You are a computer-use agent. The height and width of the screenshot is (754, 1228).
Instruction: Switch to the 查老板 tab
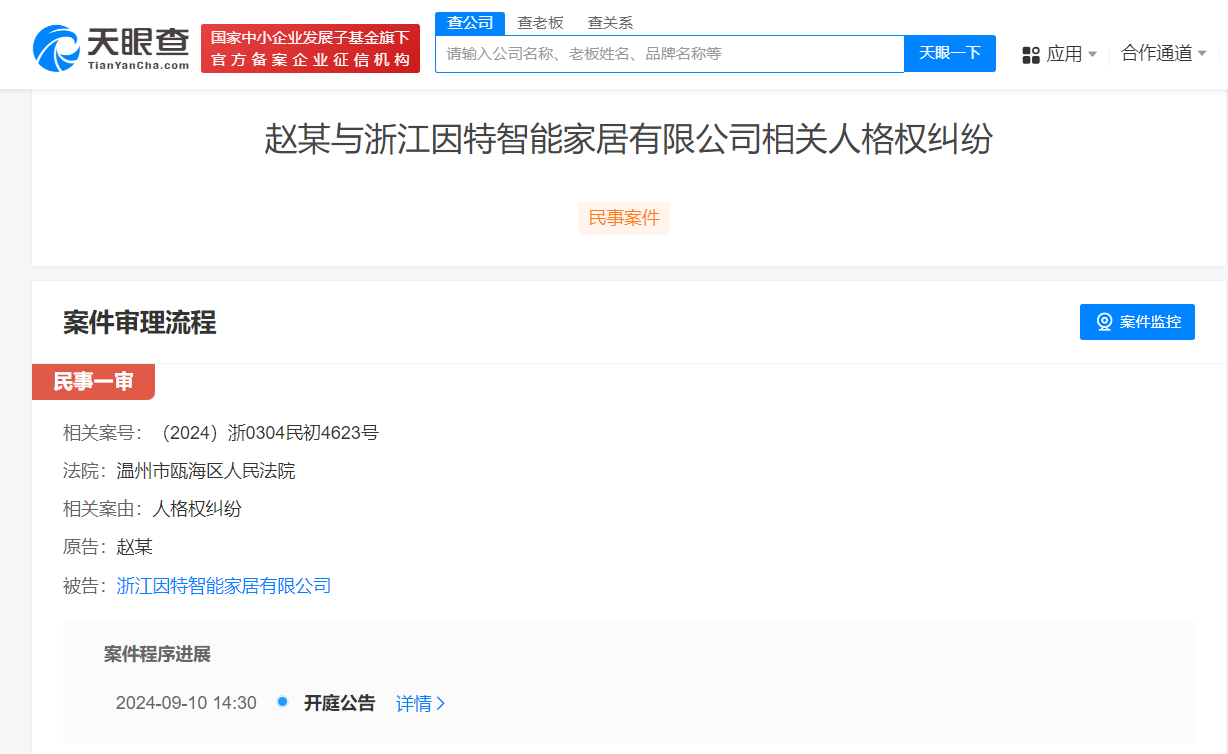pyautogui.click(x=537, y=22)
